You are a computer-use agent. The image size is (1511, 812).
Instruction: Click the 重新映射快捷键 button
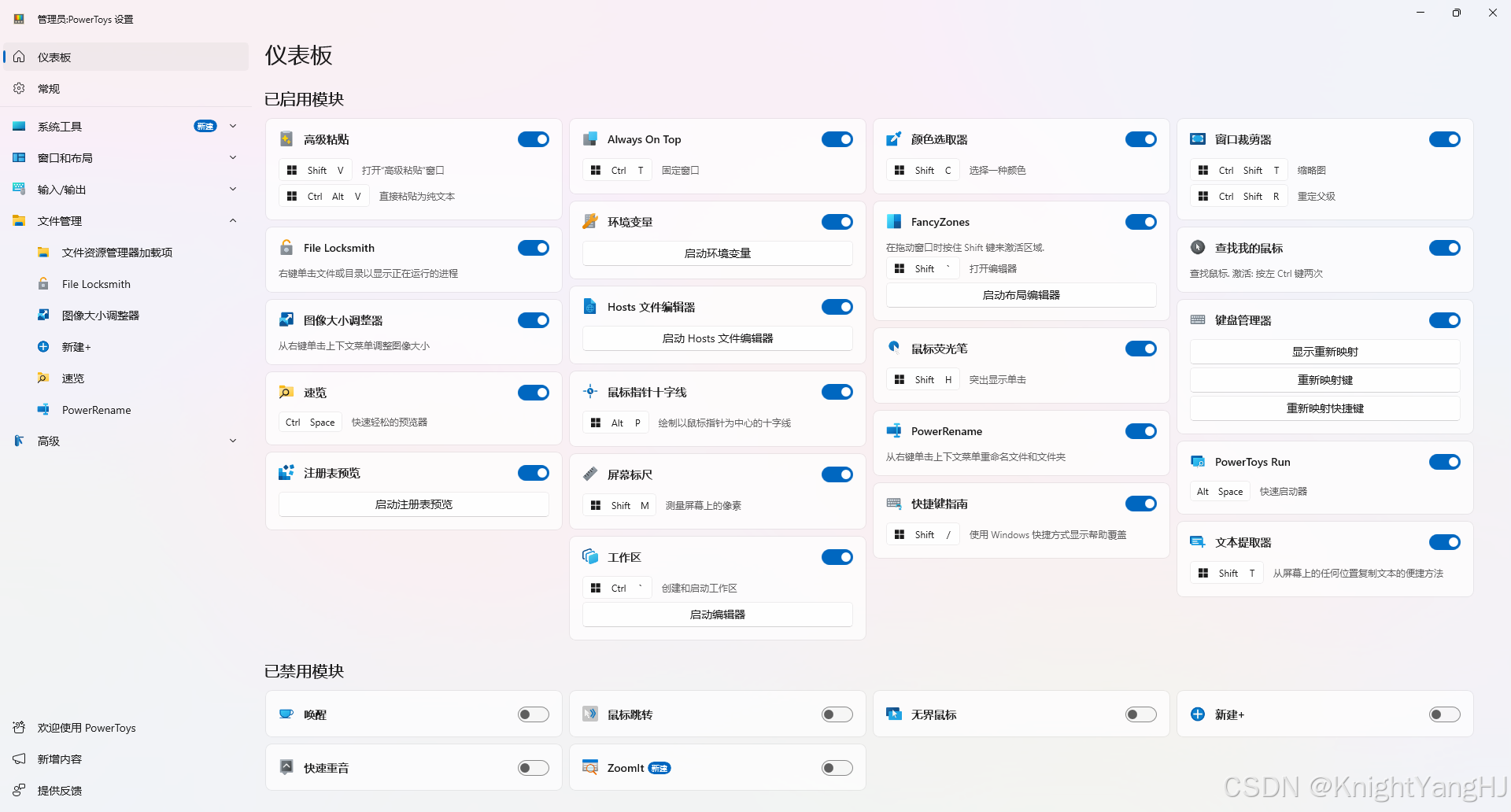click(x=1325, y=408)
